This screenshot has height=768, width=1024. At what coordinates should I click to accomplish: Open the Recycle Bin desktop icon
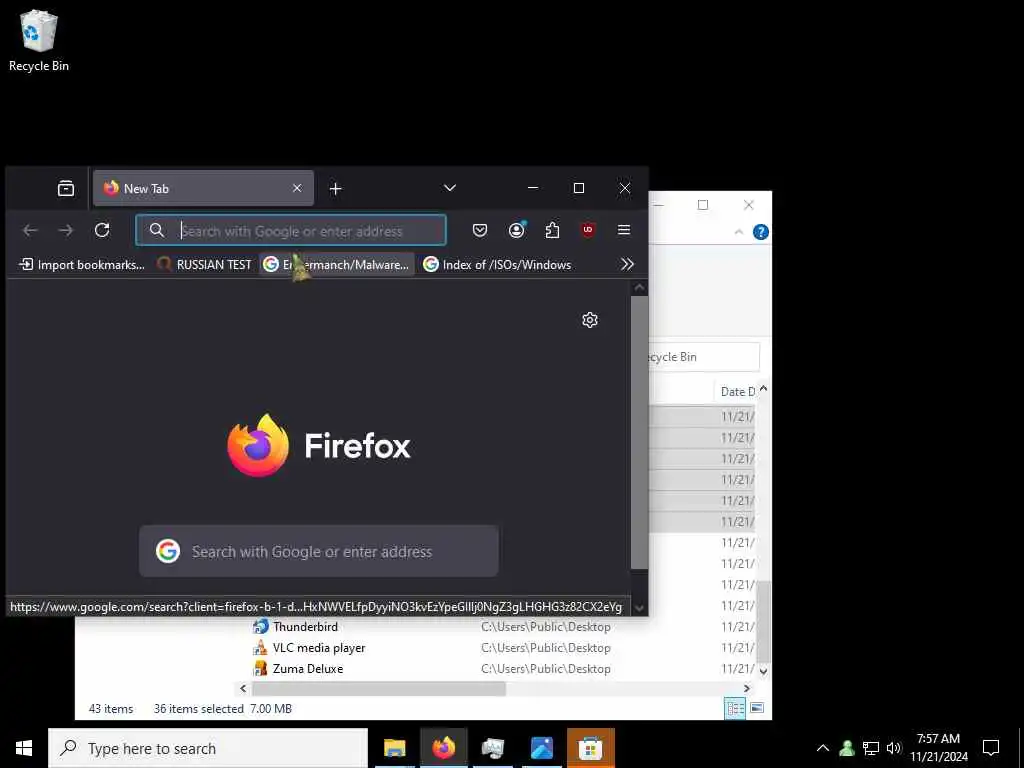pyautogui.click(x=39, y=40)
